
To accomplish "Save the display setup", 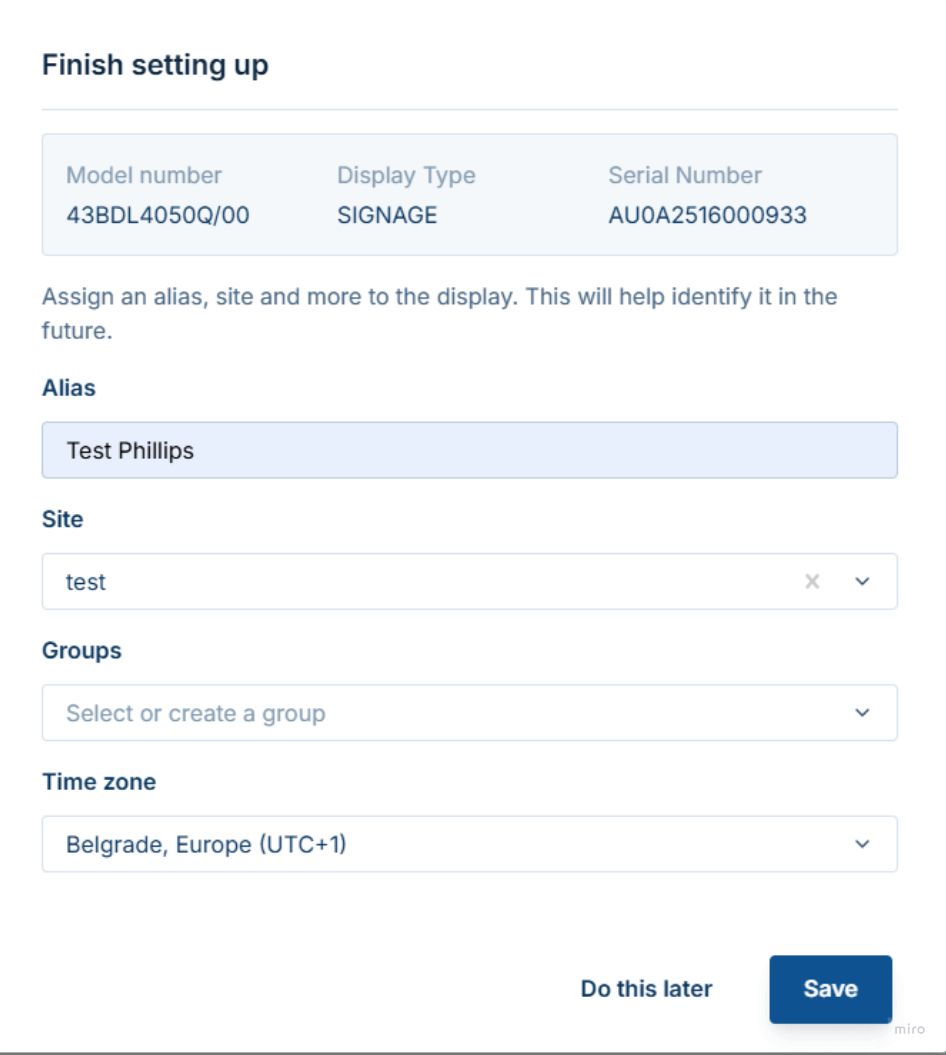I will coord(830,989).
